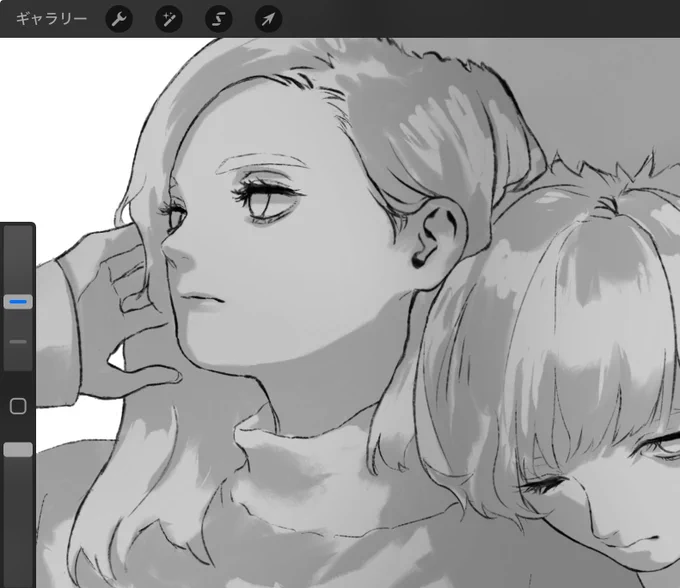Open the Adjustments magic wand menu
The height and width of the screenshot is (588, 680).
(x=169, y=19)
